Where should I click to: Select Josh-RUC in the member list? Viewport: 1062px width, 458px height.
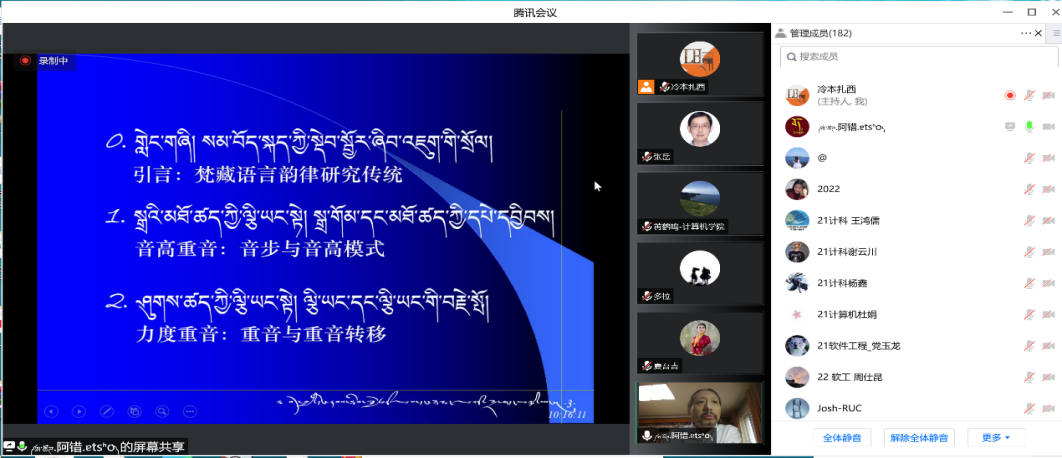pos(836,408)
